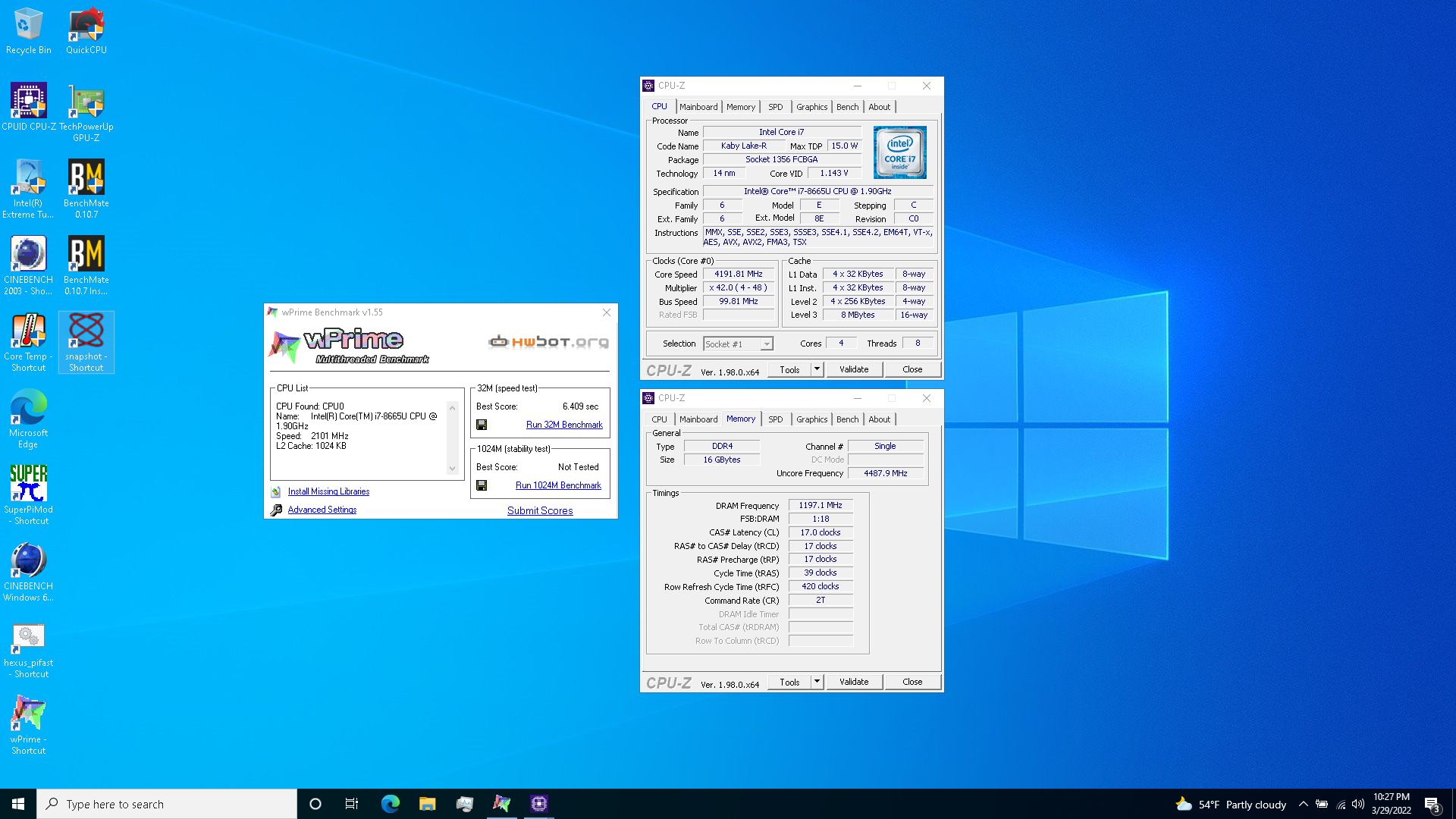The height and width of the screenshot is (819, 1456).
Task: Run the 32M Benchmark link
Action: pyautogui.click(x=564, y=425)
